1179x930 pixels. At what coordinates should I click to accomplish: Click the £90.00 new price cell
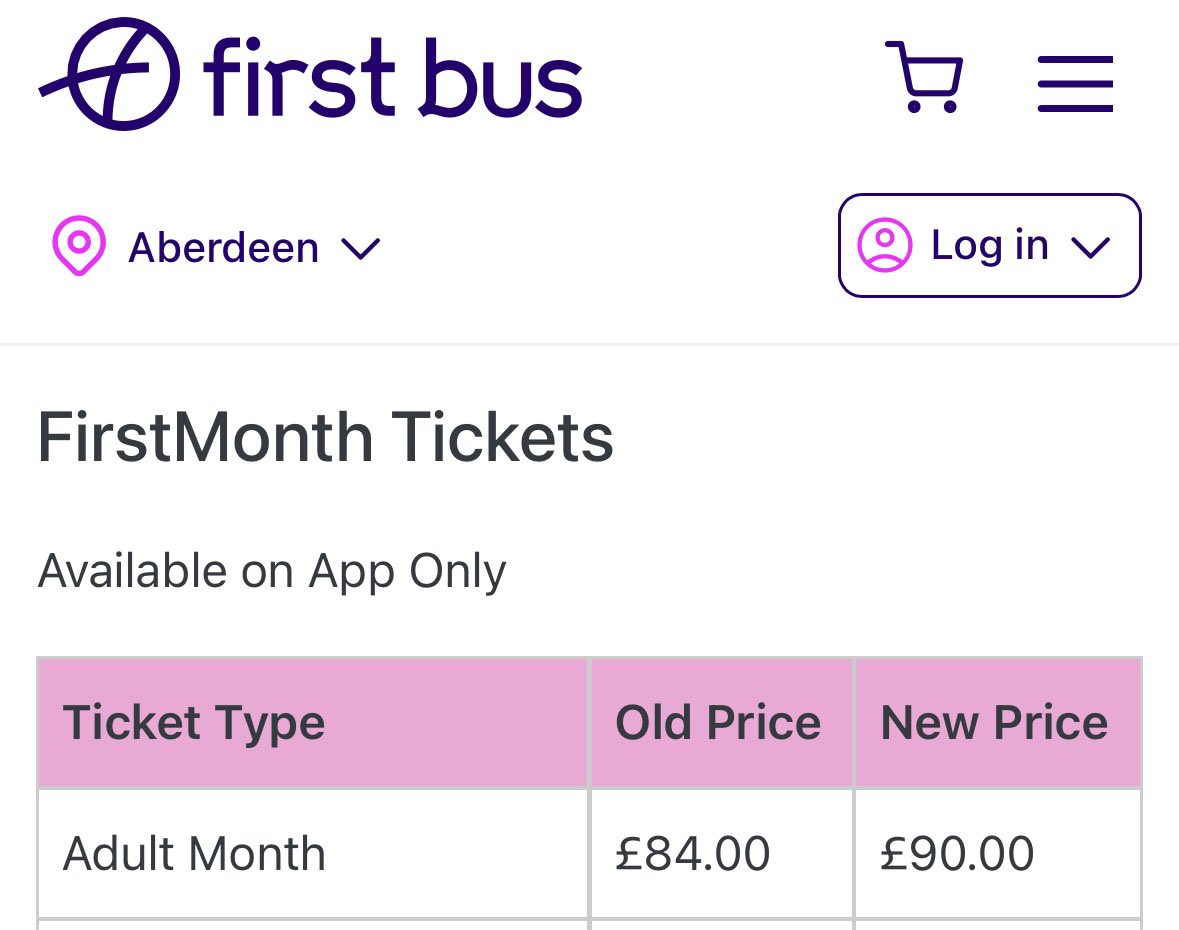(957, 854)
